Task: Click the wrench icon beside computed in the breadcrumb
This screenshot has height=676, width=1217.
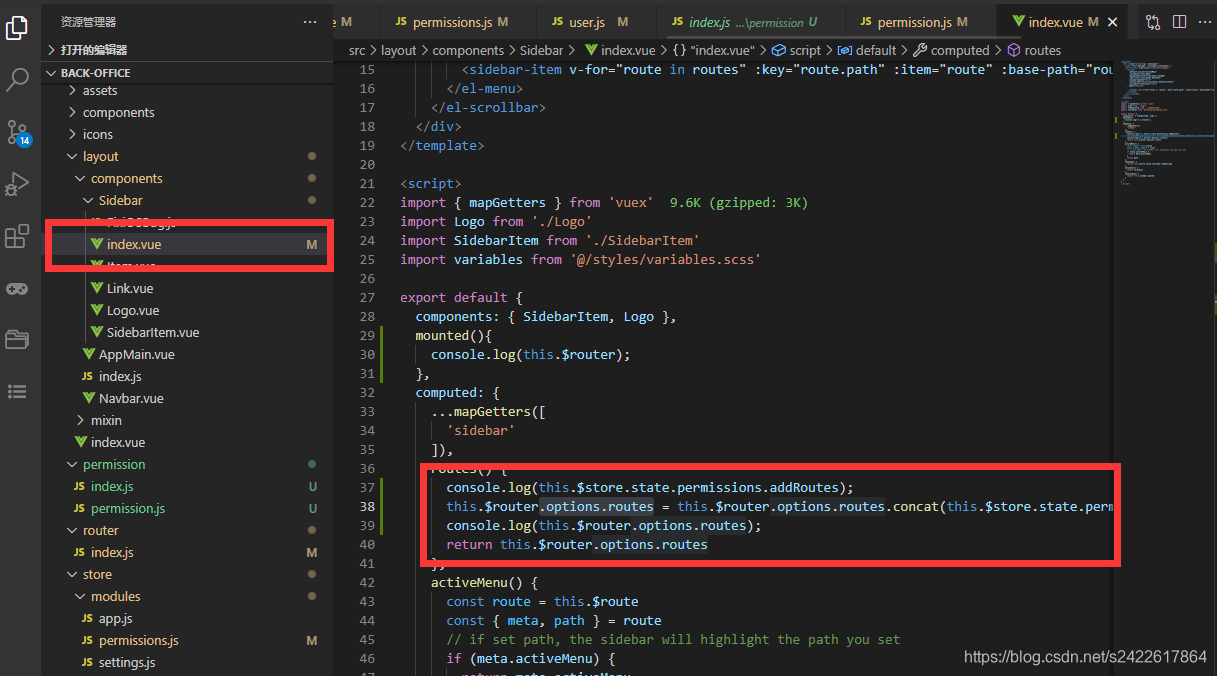Action: [920, 50]
